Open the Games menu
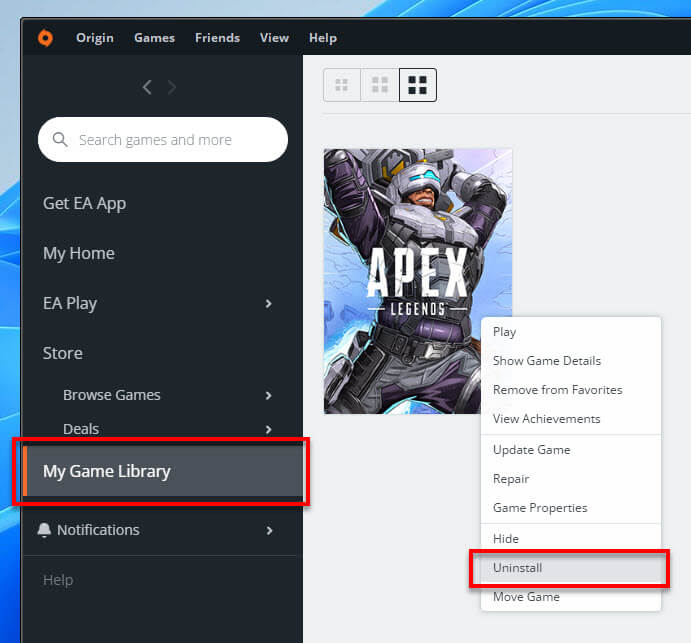The width and height of the screenshot is (691, 643). (154, 38)
